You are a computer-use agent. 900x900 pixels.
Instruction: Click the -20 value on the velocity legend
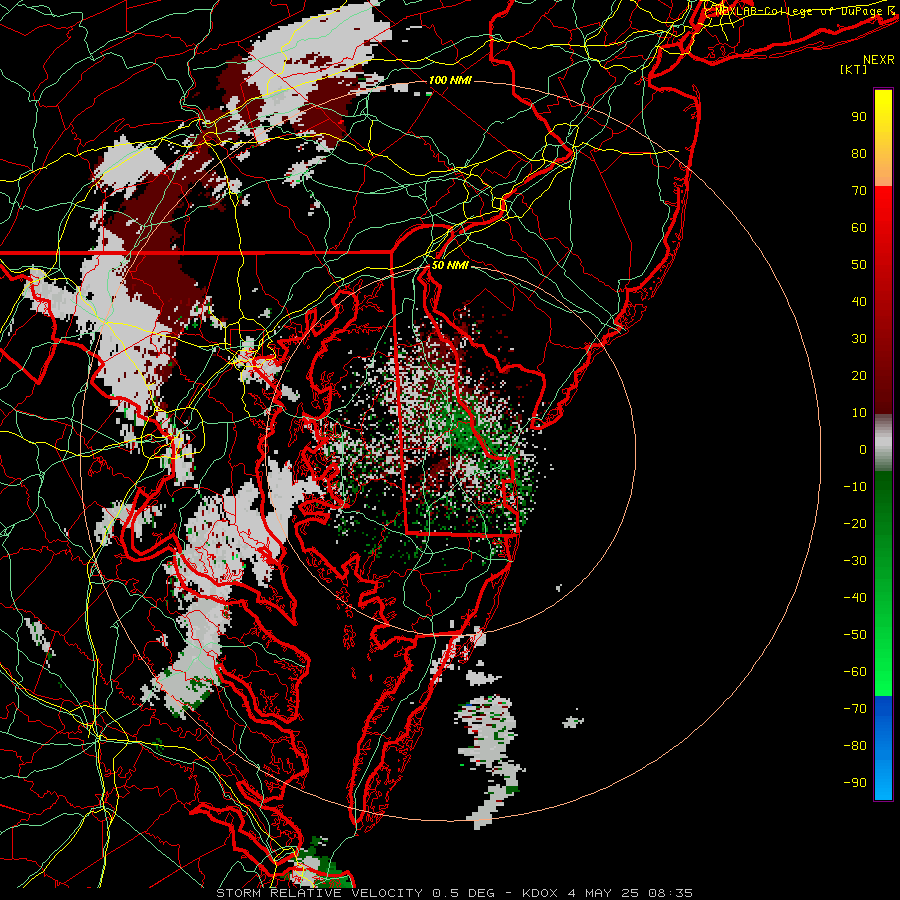(x=855, y=524)
